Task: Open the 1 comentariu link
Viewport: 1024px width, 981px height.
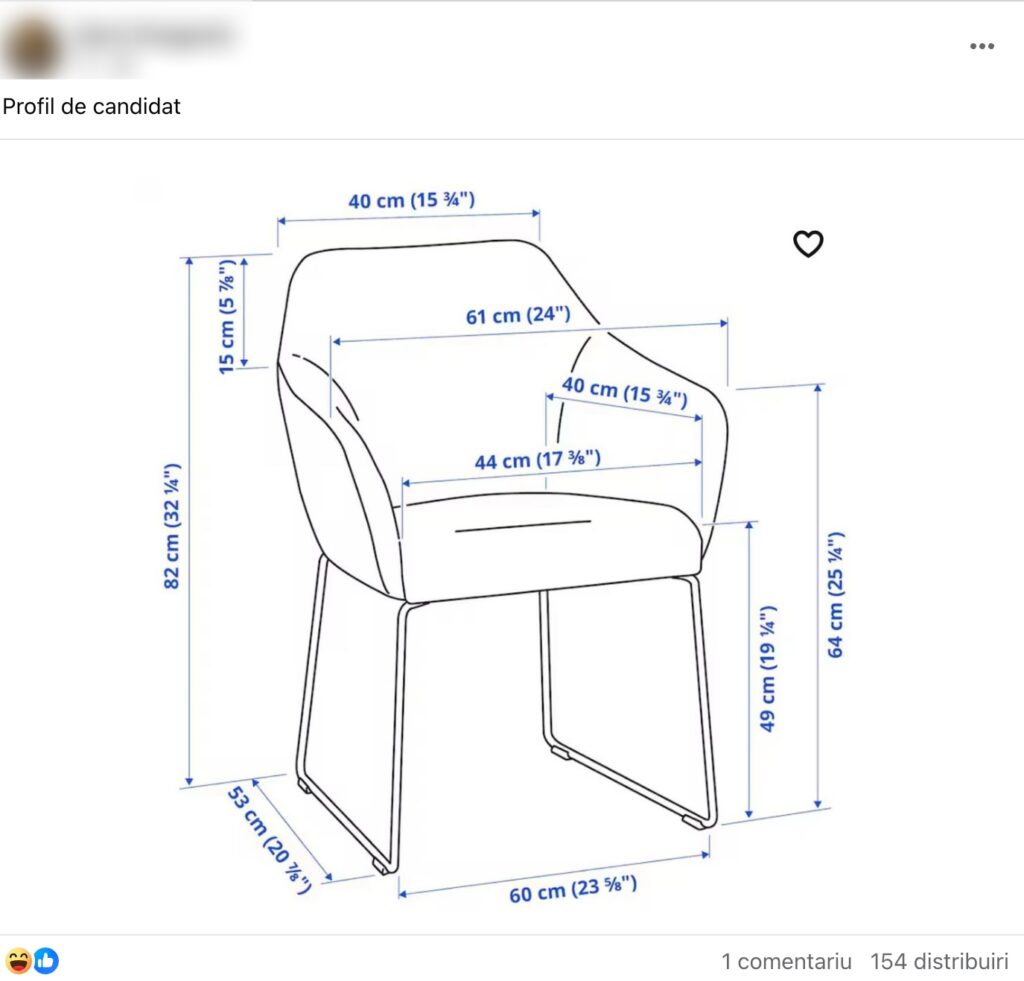Action: pyautogui.click(x=786, y=961)
